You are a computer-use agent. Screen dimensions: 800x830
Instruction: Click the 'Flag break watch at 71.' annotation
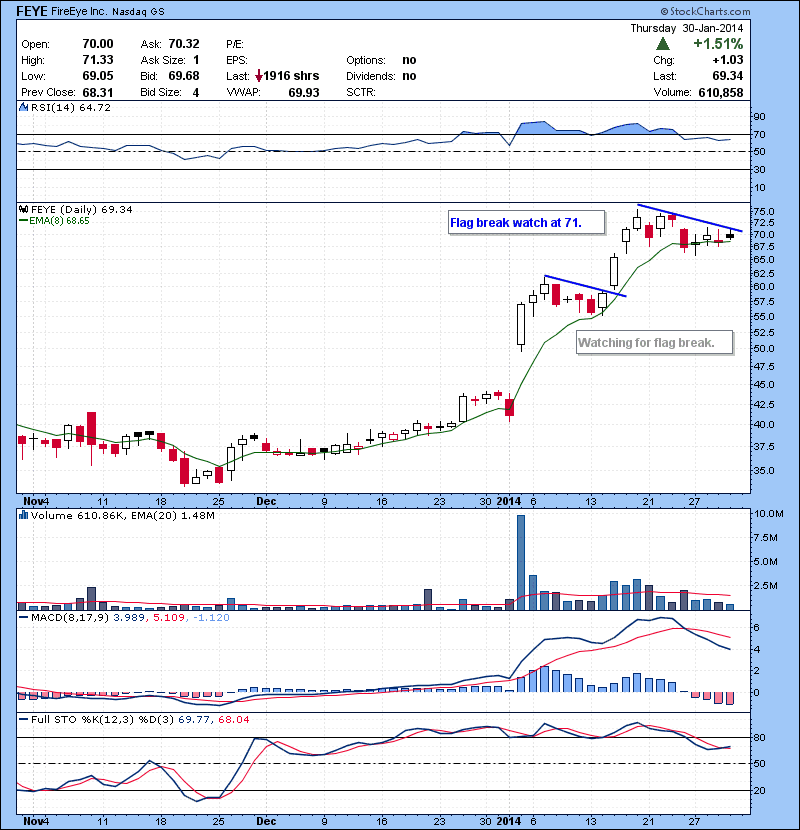click(526, 222)
